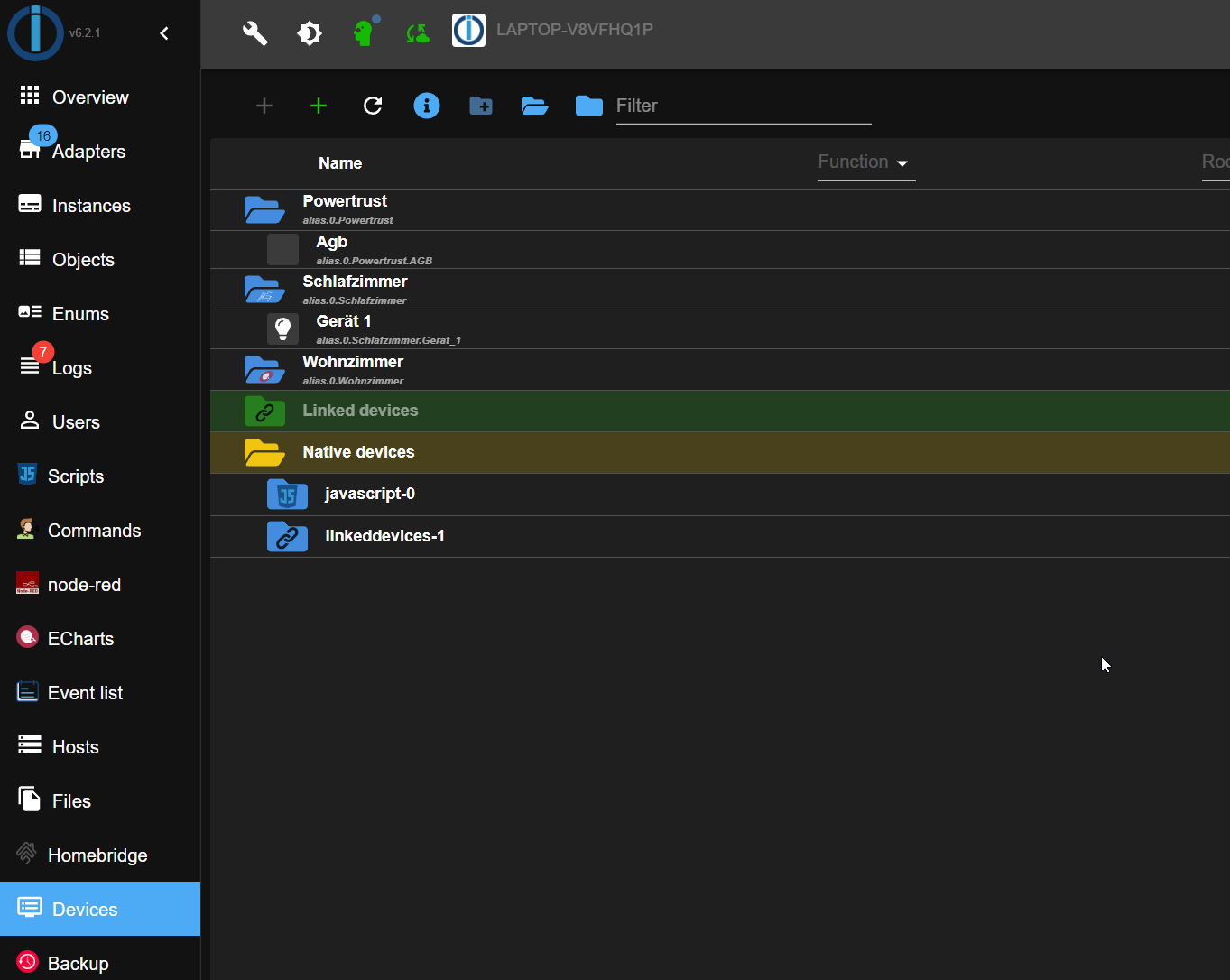Click the open-folders toolbar icon
This screenshot has width=1230, height=980.
pos(534,106)
